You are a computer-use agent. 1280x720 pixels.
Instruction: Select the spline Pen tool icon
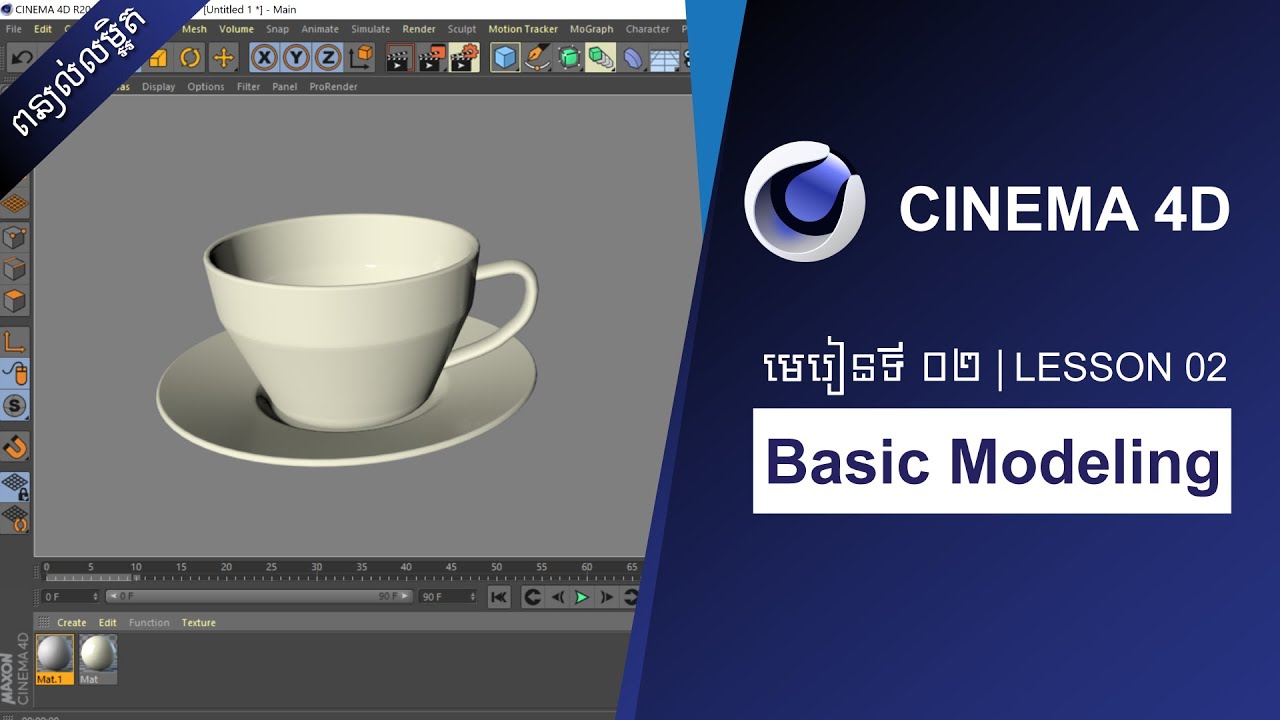point(537,58)
